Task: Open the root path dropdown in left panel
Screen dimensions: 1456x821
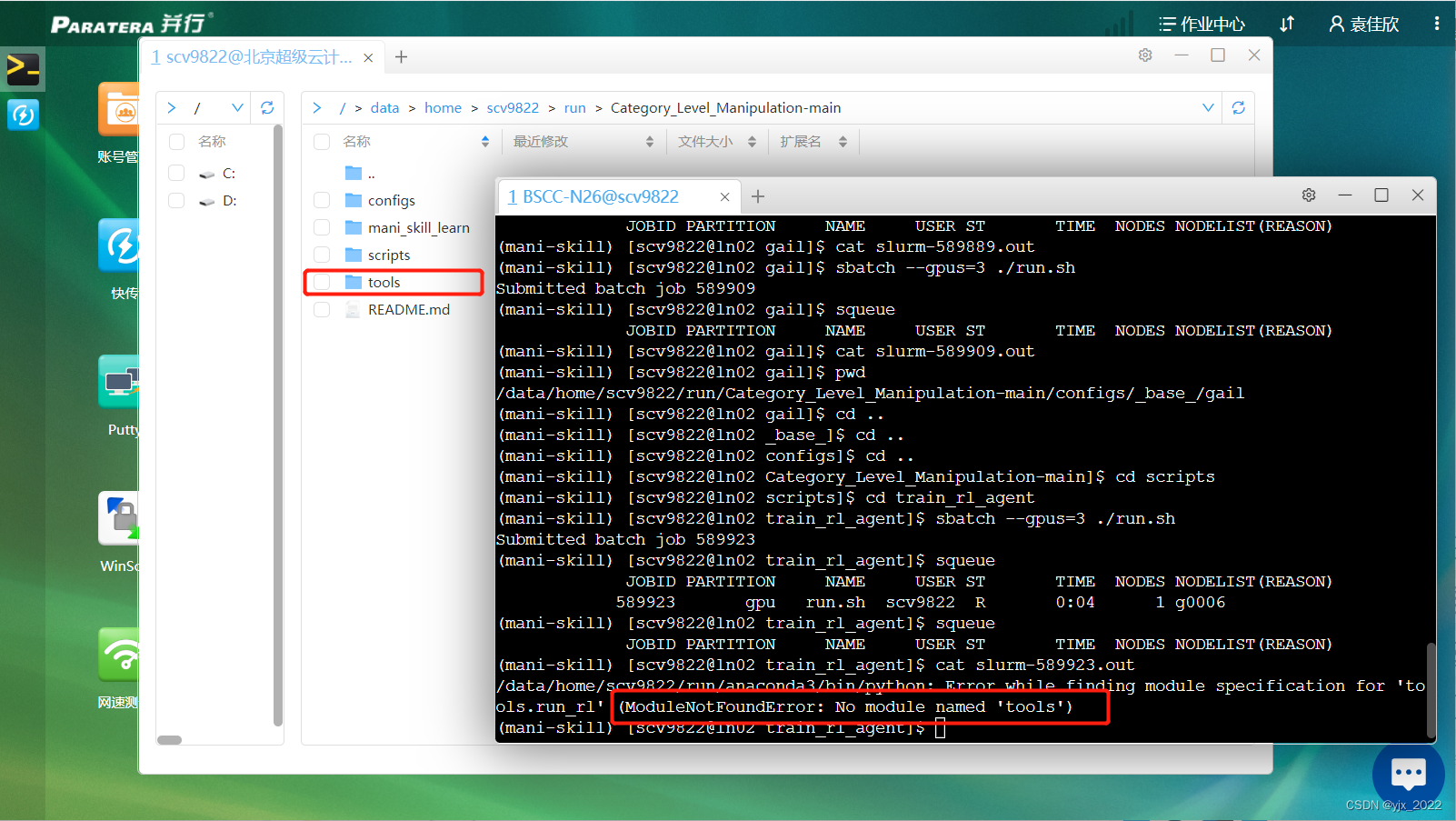Action: click(238, 107)
